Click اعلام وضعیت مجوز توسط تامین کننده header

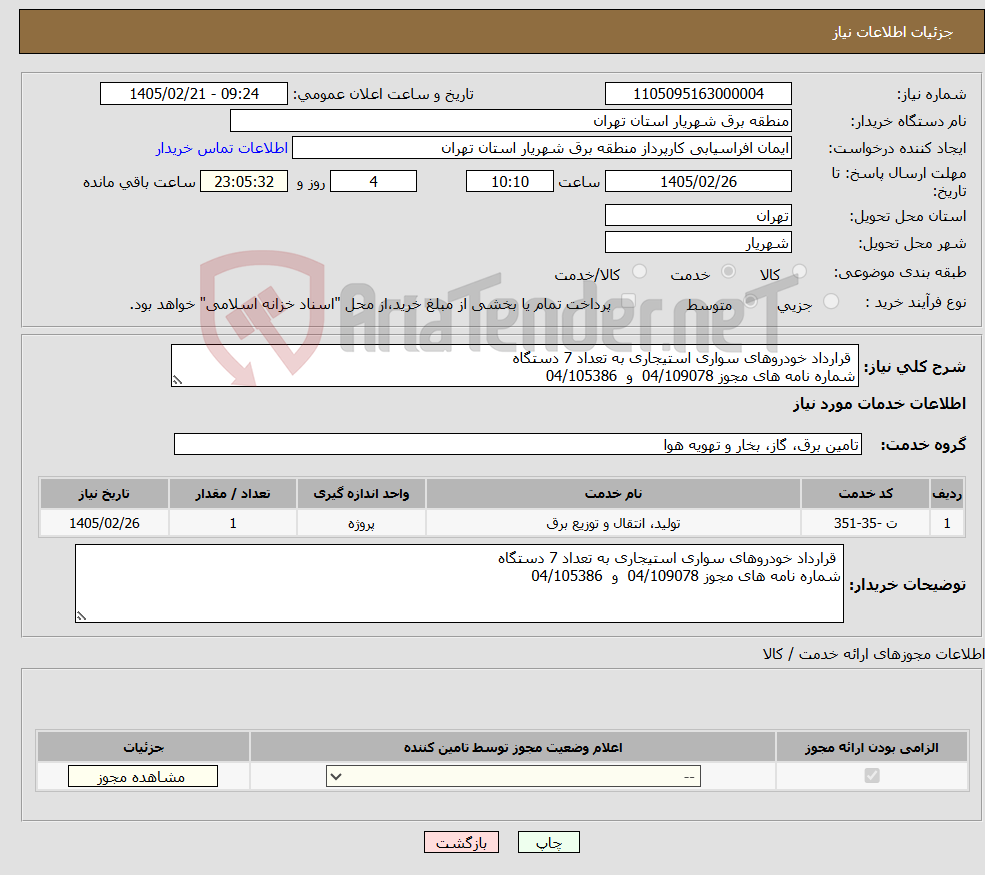pos(513,747)
